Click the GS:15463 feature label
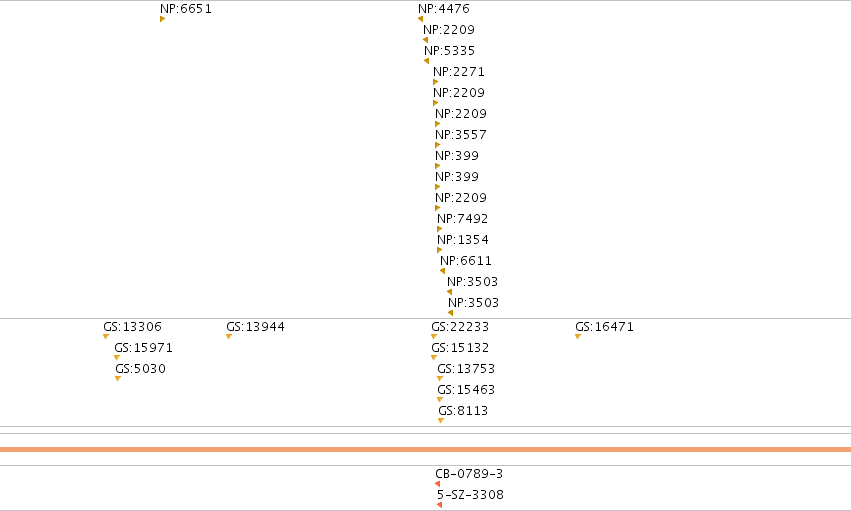This screenshot has width=851, height=511. (x=466, y=389)
